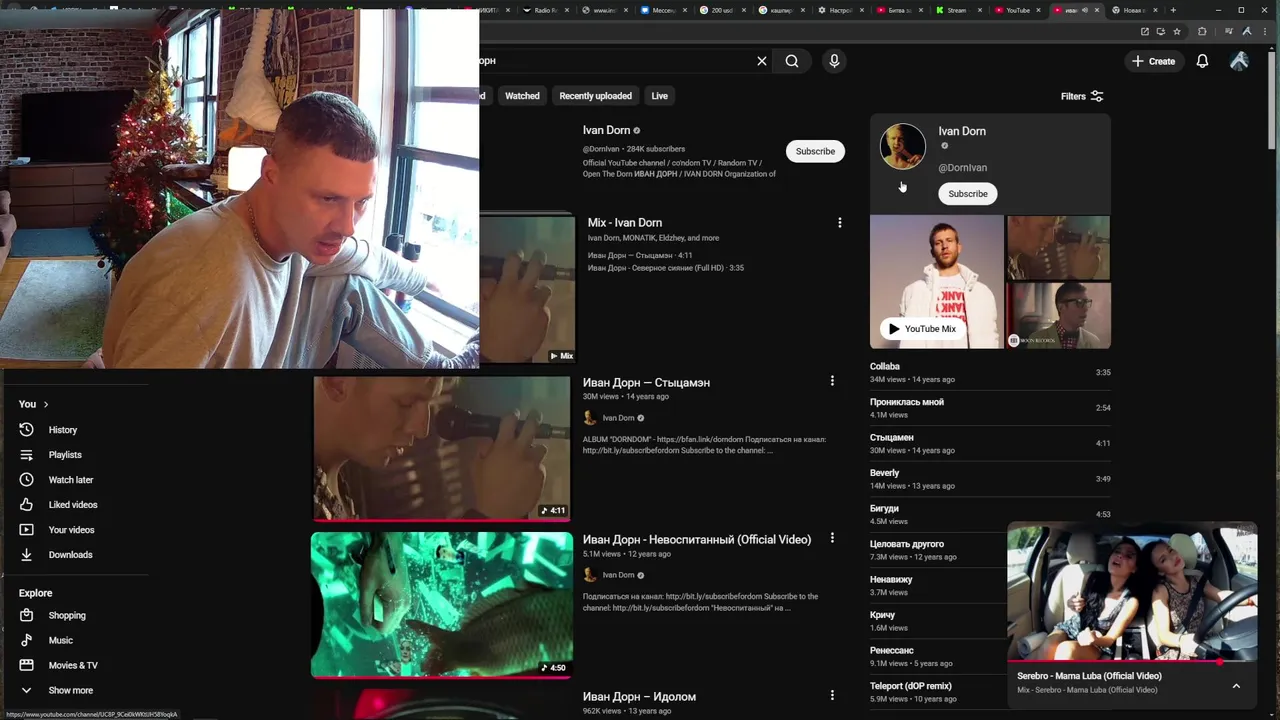
Task: Click the Create button
Action: (1153, 61)
